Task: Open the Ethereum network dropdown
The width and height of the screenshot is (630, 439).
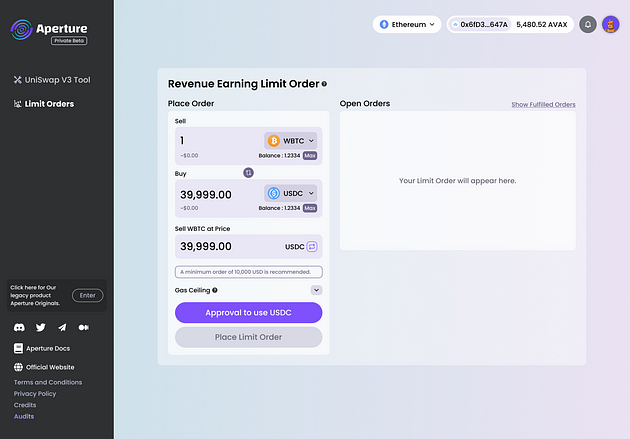Action: coord(407,25)
